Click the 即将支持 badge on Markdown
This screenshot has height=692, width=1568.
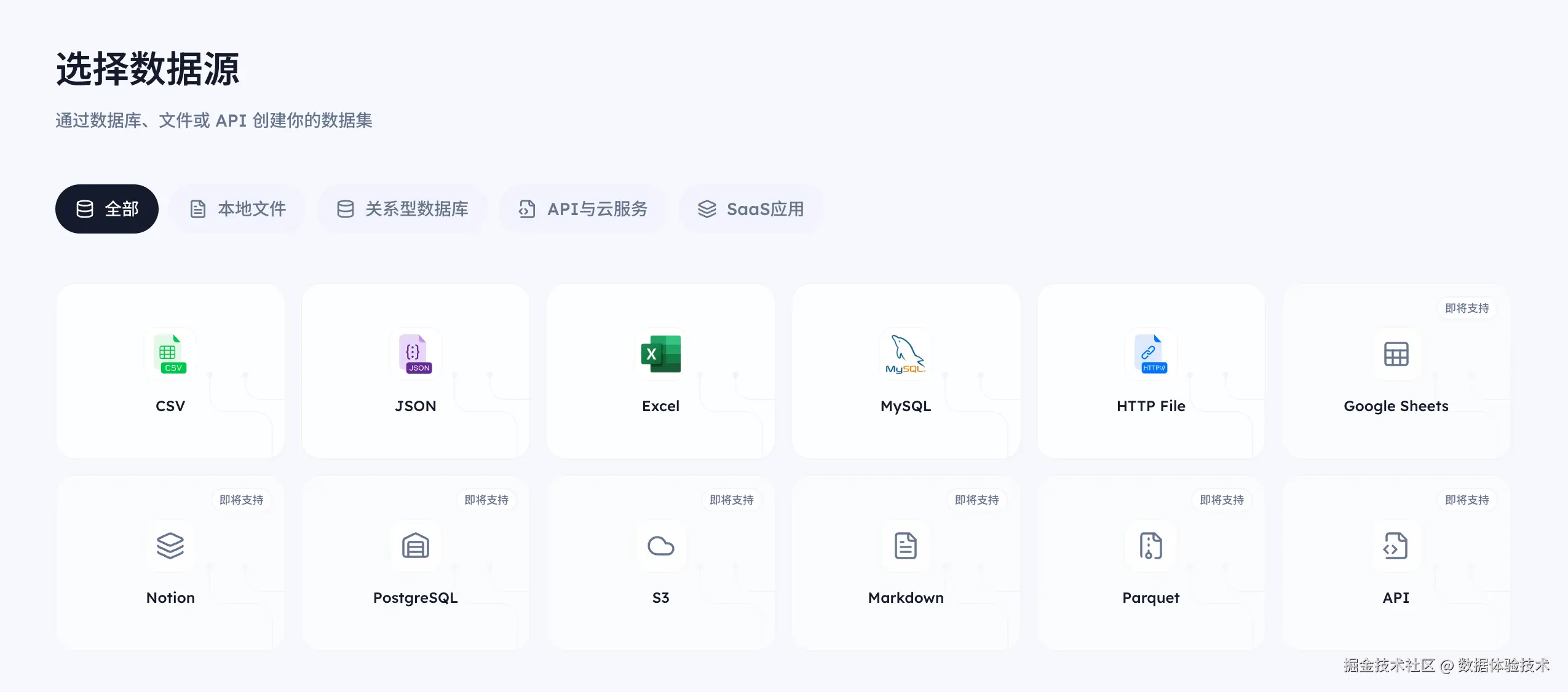click(x=977, y=500)
